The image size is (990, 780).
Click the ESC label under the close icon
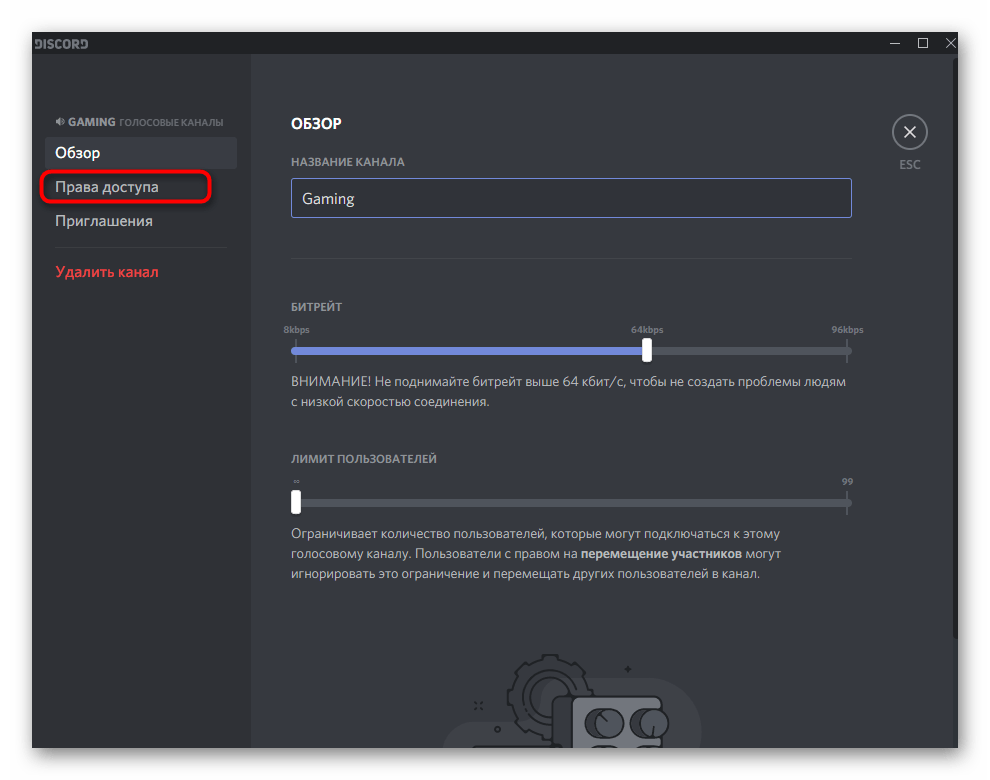[x=909, y=165]
